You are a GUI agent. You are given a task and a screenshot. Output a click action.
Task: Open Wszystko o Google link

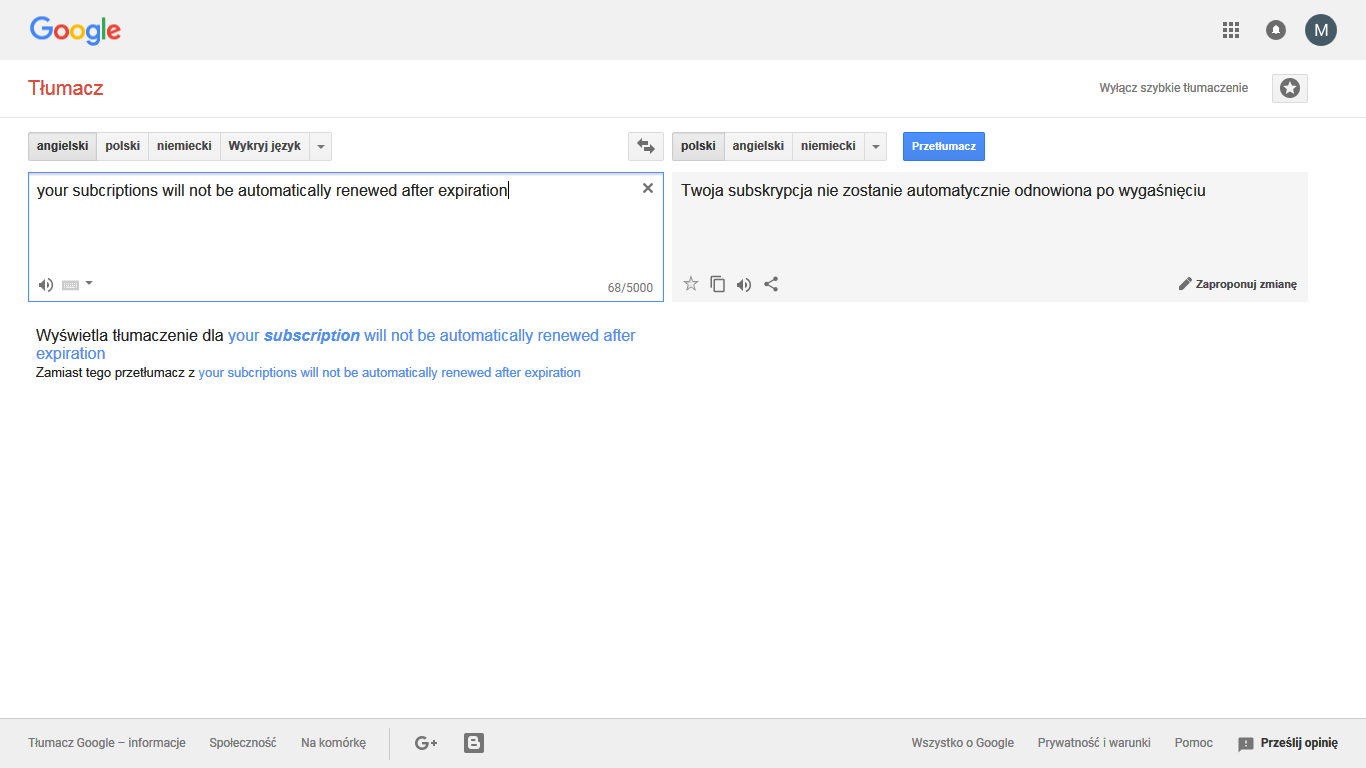(x=962, y=743)
